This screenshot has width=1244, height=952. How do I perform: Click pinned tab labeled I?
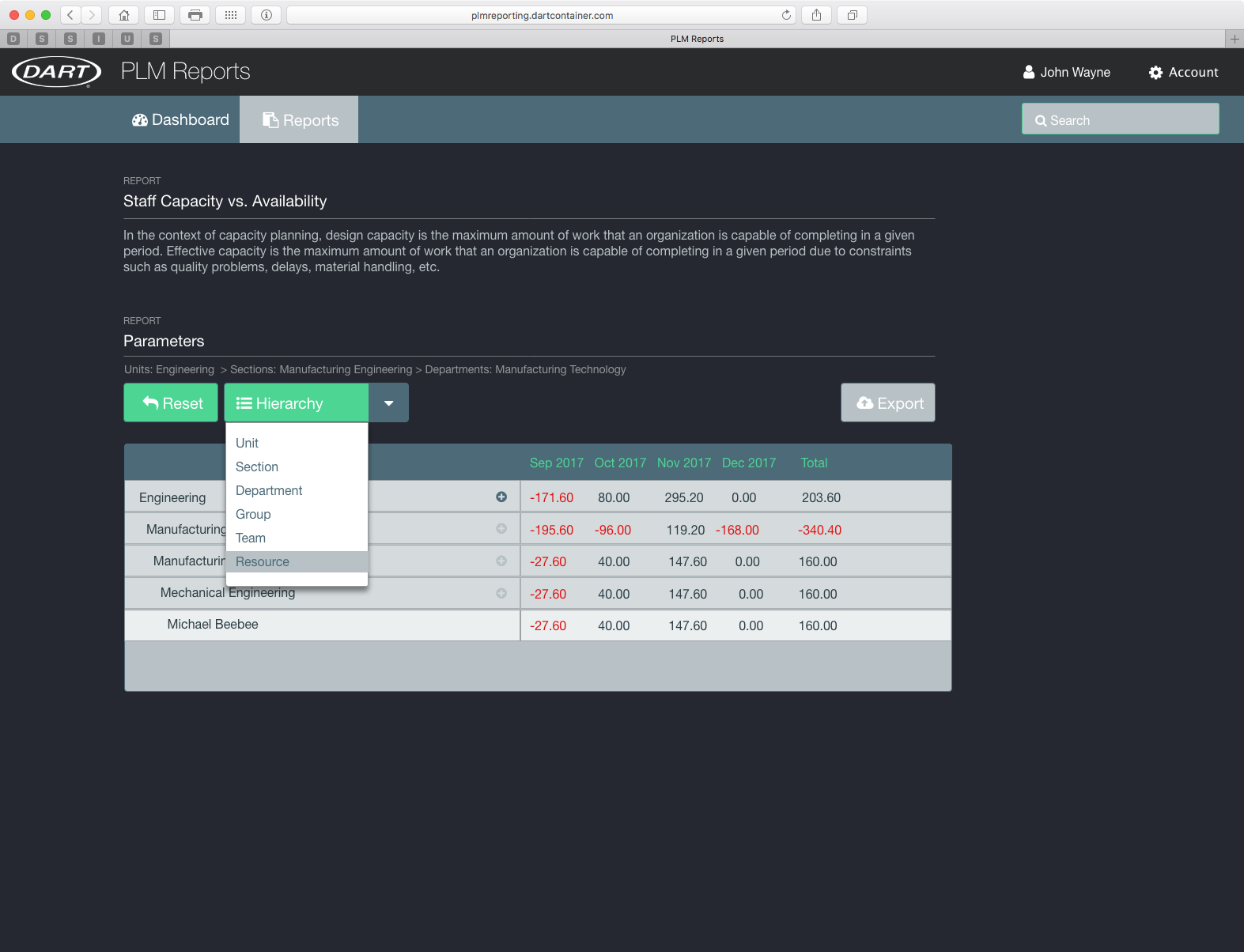coord(99,39)
